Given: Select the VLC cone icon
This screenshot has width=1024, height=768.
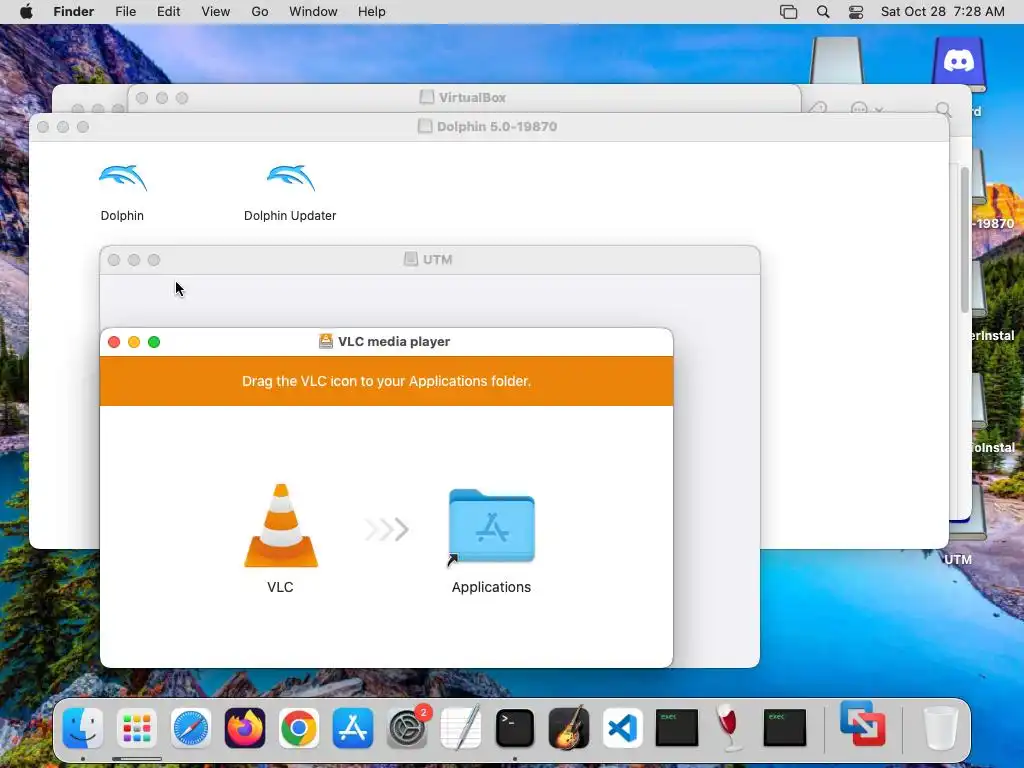Looking at the screenshot, I should pos(281,526).
